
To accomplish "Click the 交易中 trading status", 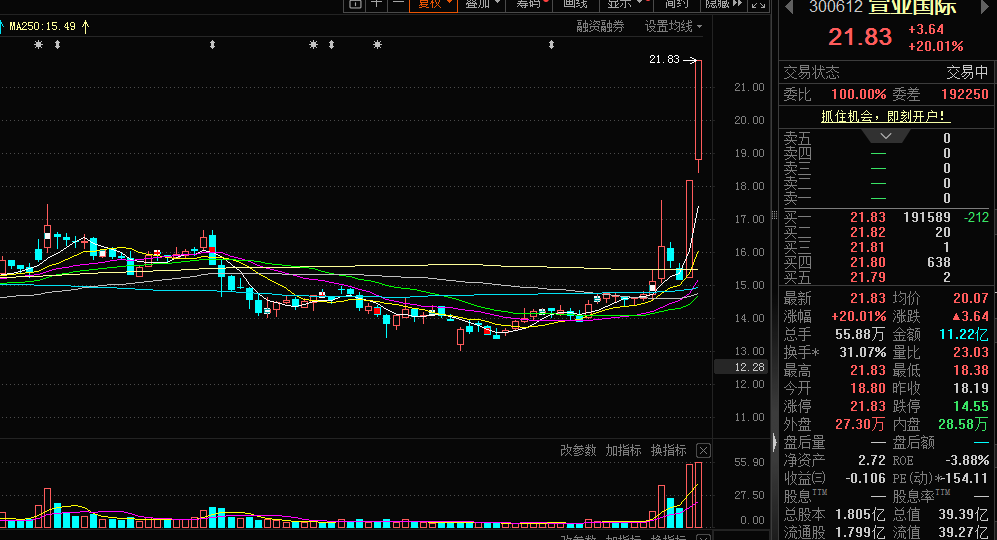I will (x=967, y=73).
